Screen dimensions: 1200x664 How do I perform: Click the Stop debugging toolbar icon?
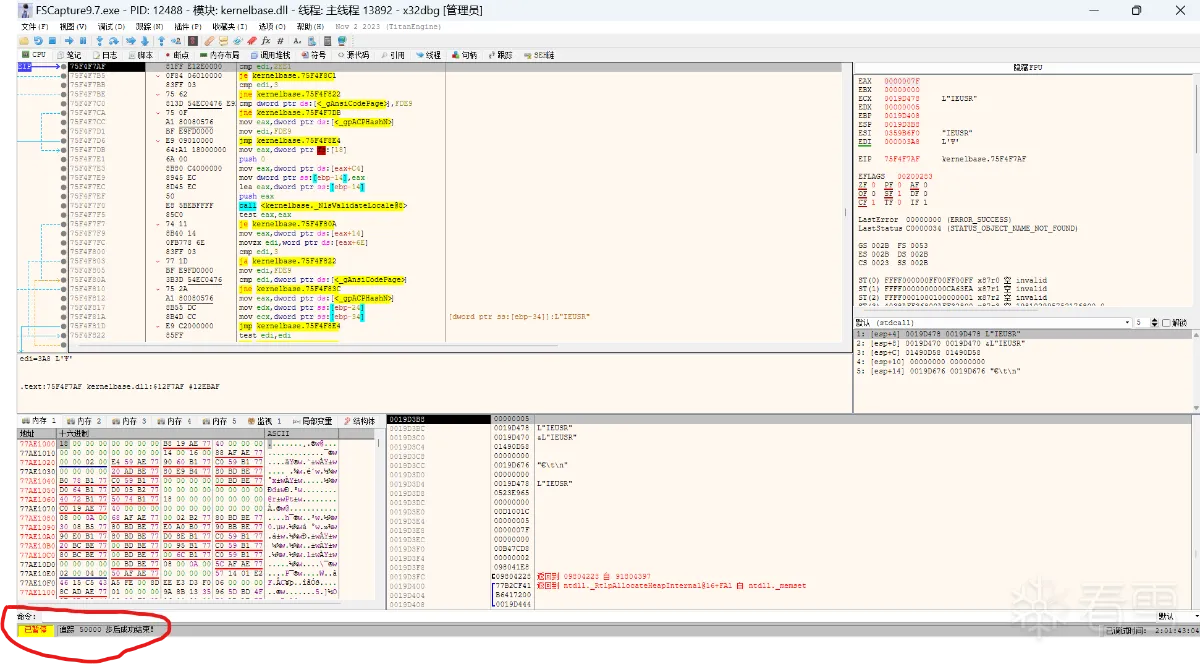pyautogui.click(x=53, y=40)
